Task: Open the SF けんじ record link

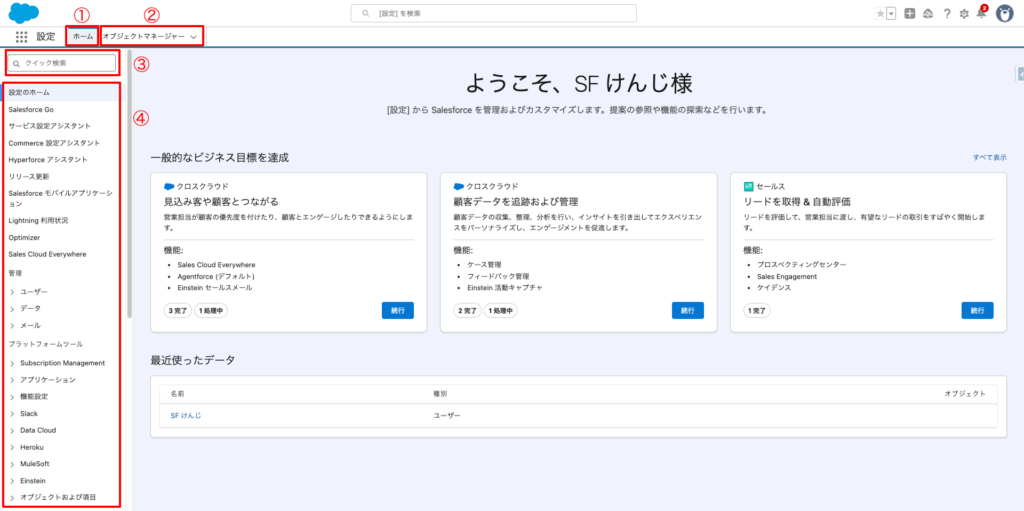Action: click(186, 415)
